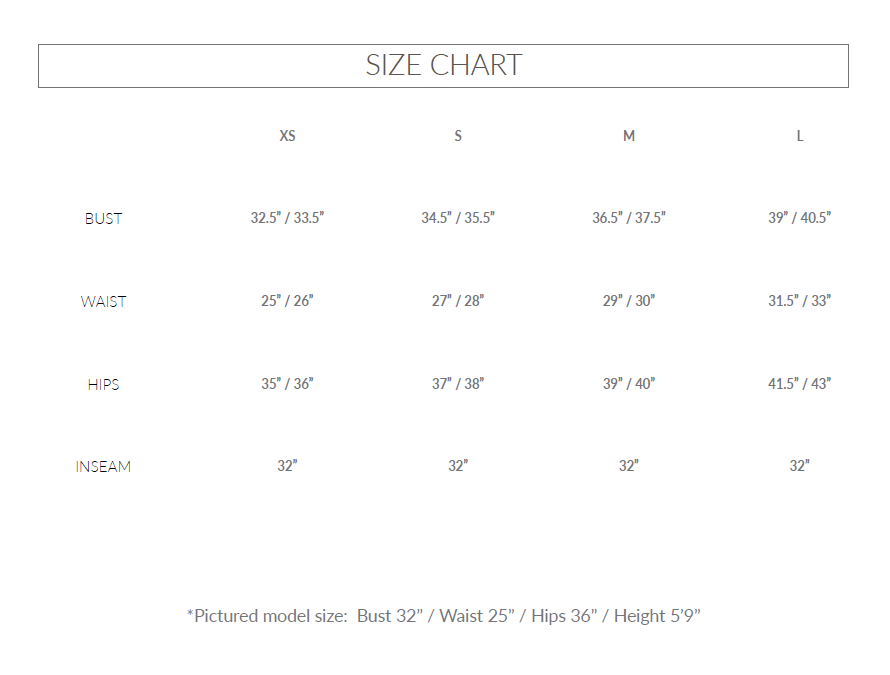This screenshot has width=890, height=675.
Task: Click the L hips value 41.5" / 43"
Action: click(x=800, y=384)
